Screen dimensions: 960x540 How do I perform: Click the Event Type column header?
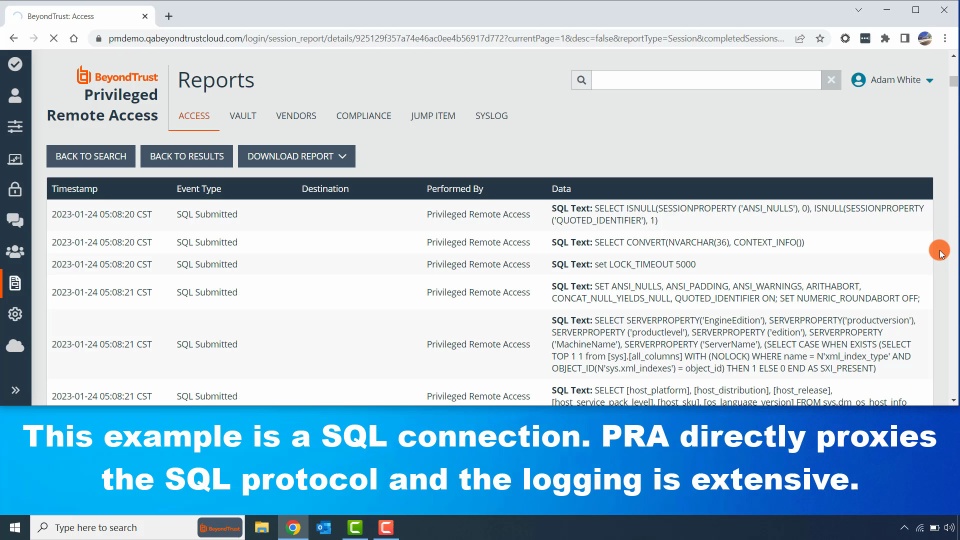point(199,189)
